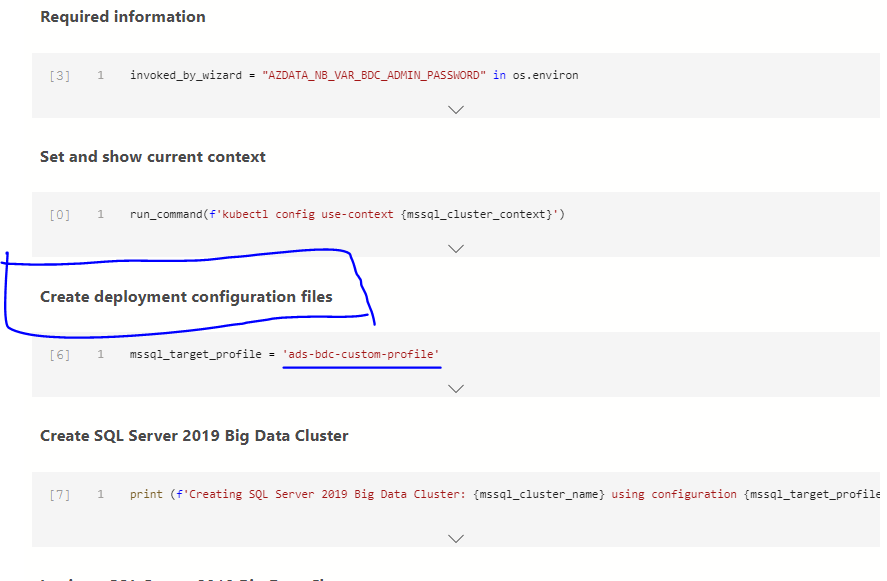Image resolution: width=887 pixels, height=581 pixels.
Task: Expand the invoked_by_wizard code cell chevron
Action: point(455,109)
